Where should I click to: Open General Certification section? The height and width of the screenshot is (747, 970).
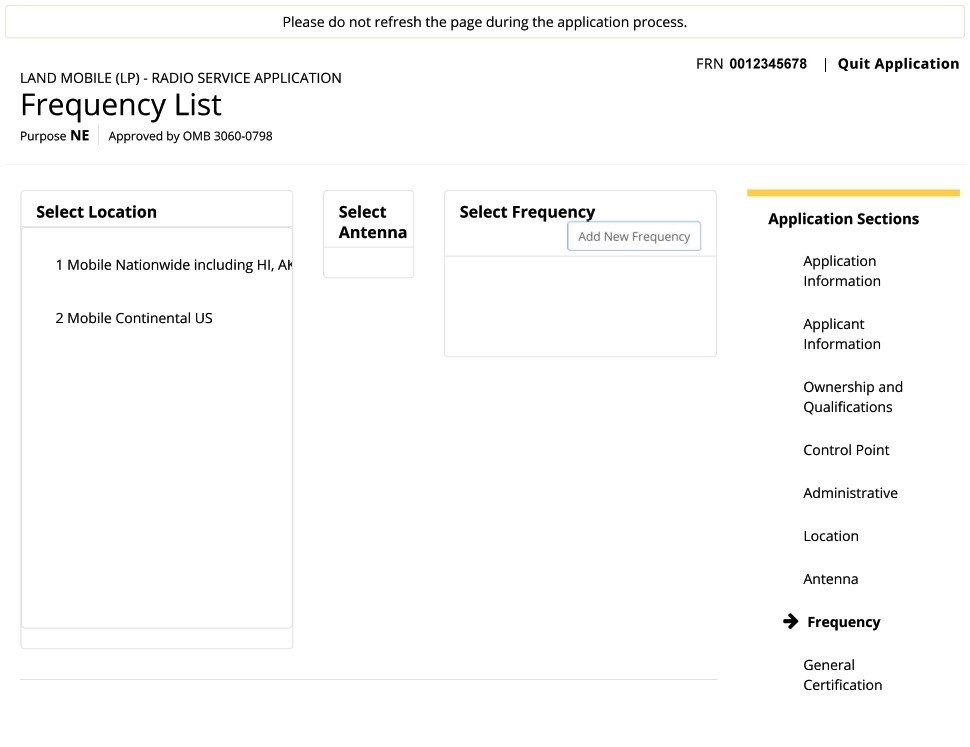[x=843, y=675]
